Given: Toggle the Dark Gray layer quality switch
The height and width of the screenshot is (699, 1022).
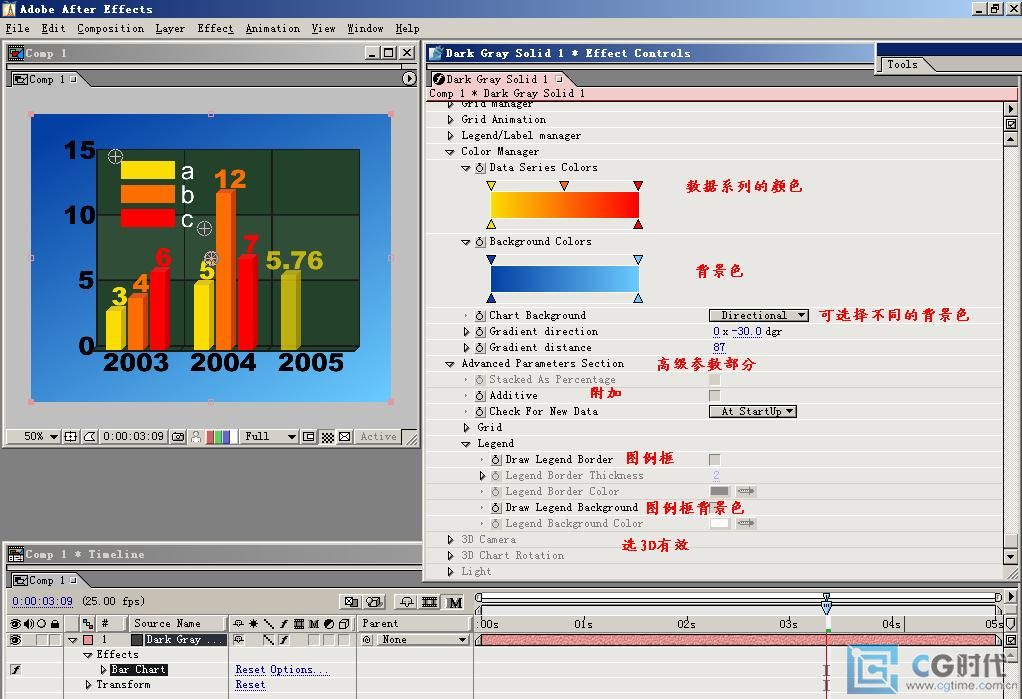Looking at the screenshot, I should [268, 640].
